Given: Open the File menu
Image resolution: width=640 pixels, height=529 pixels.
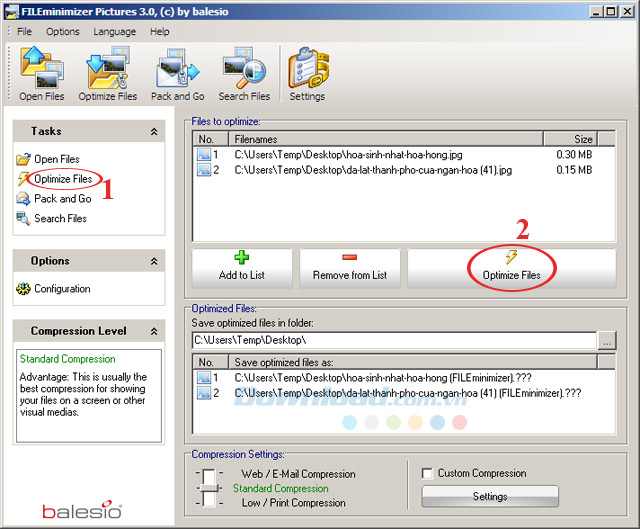Looking at the screenshot, I should 24,31.
